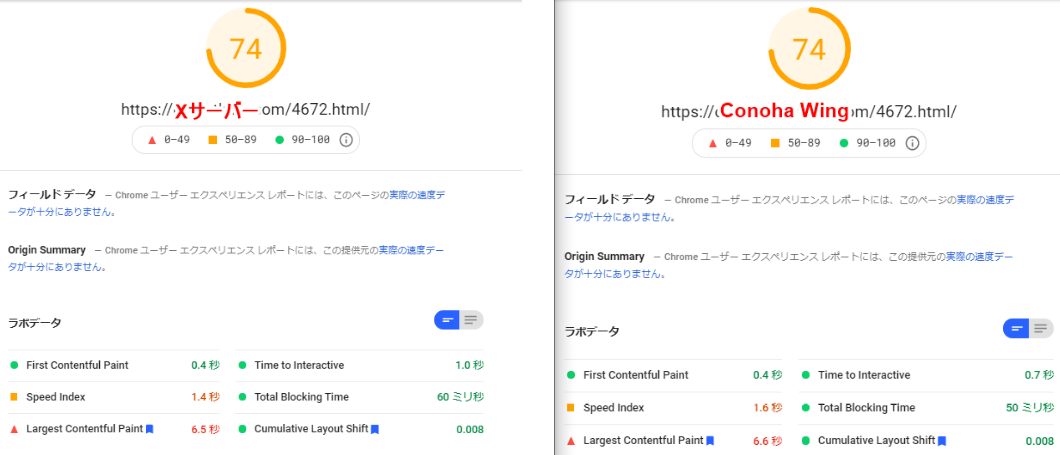Switch Xサーバー lab data to expanded view
Screen dimensions: 1060x455
click(x=471, y=320)
